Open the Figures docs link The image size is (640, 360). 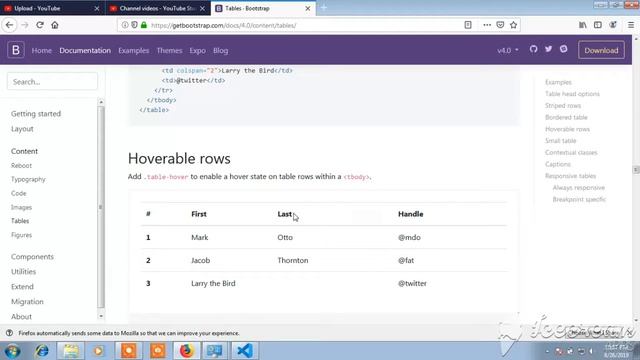pos(21,235)
